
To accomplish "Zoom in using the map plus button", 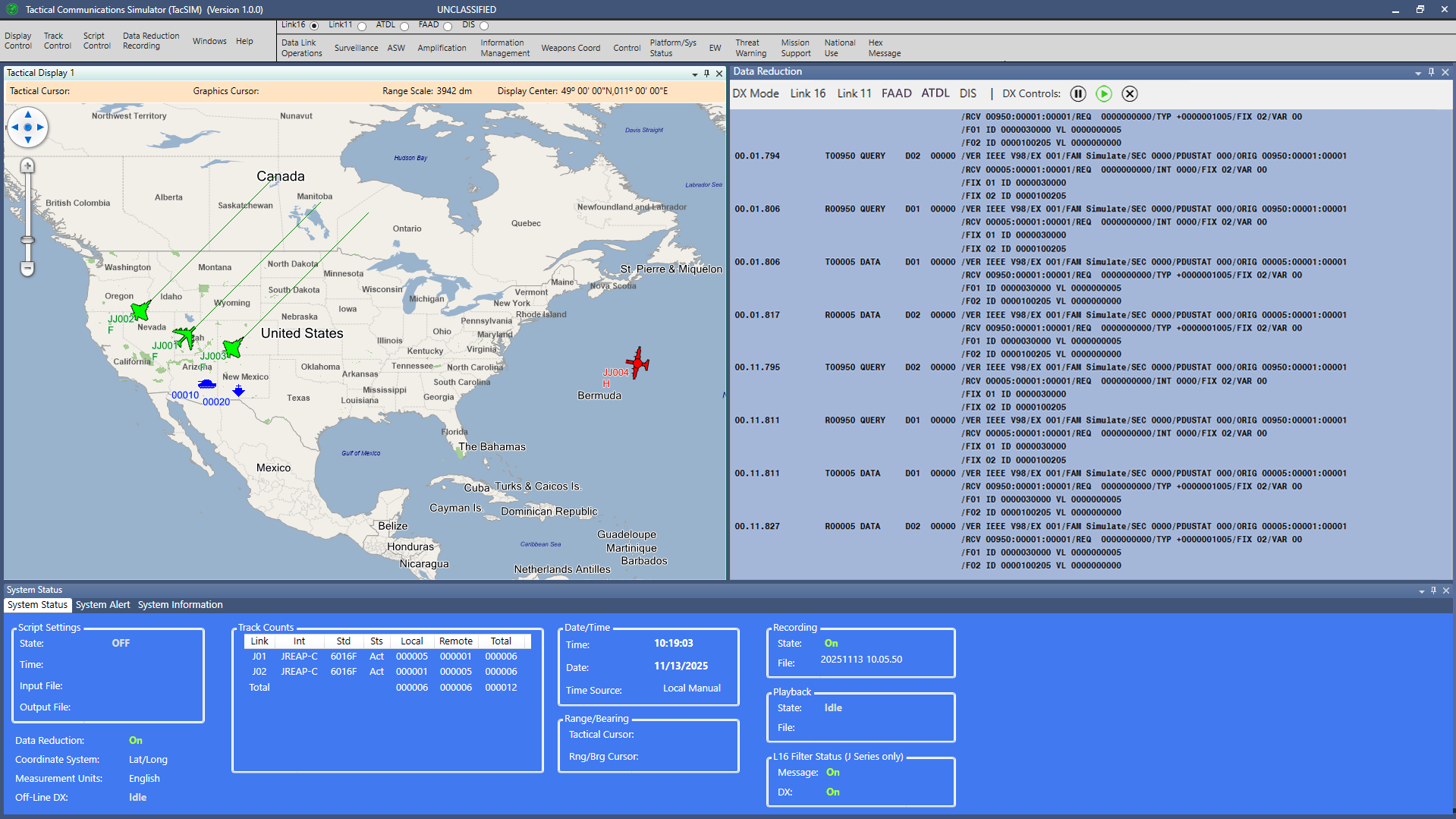I will tap(27, 165).
